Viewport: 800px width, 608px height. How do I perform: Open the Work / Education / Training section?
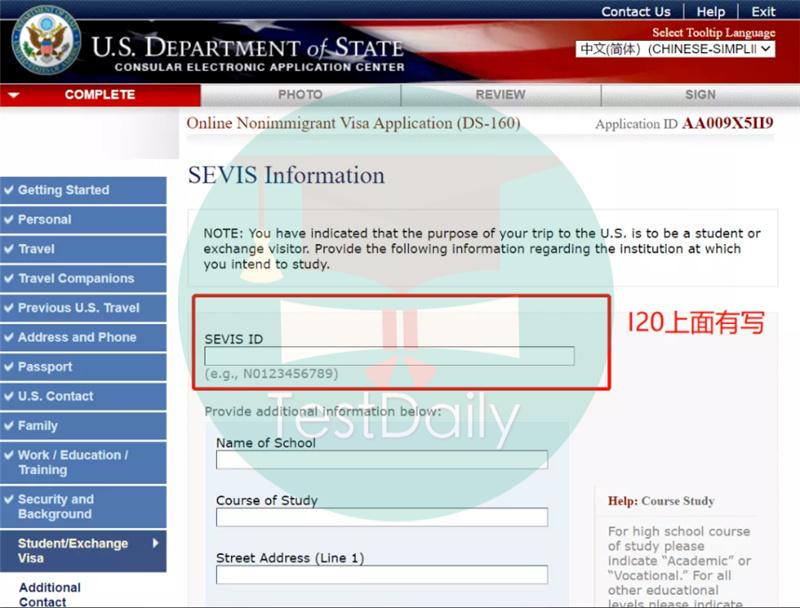[83, 463]
